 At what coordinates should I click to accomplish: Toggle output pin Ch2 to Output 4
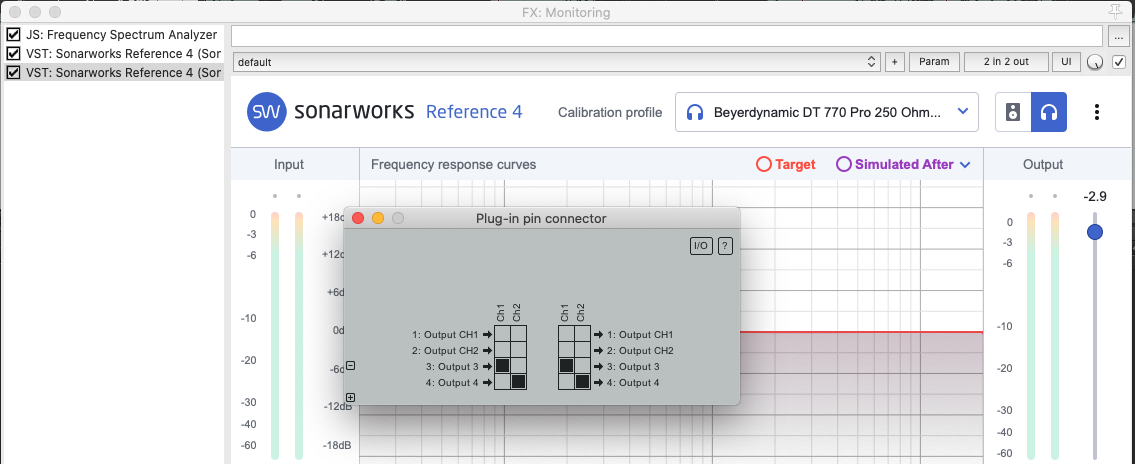[x=582, y=381]
